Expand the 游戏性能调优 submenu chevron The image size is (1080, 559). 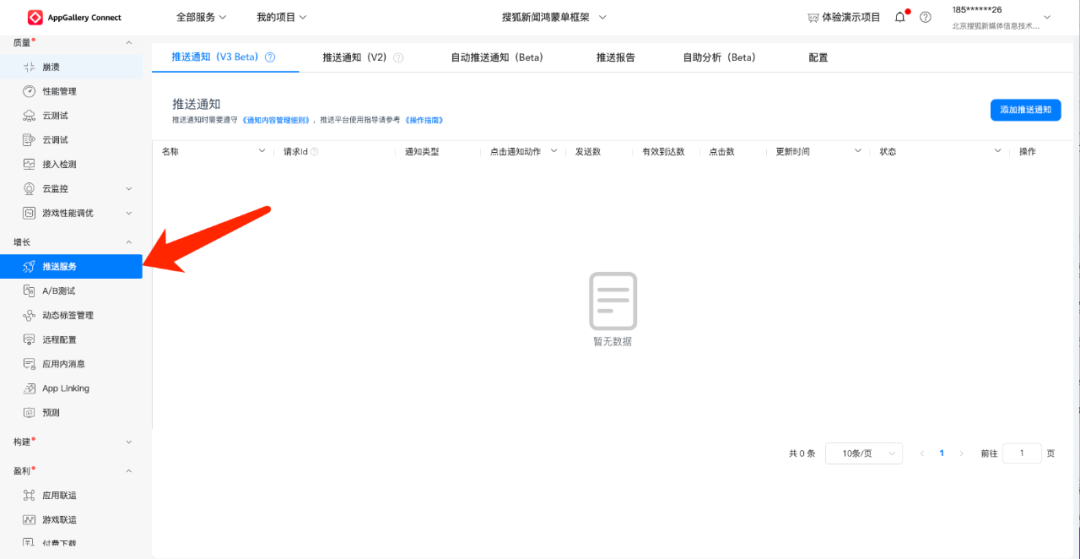pyautogui.click(x=129, y=213)
